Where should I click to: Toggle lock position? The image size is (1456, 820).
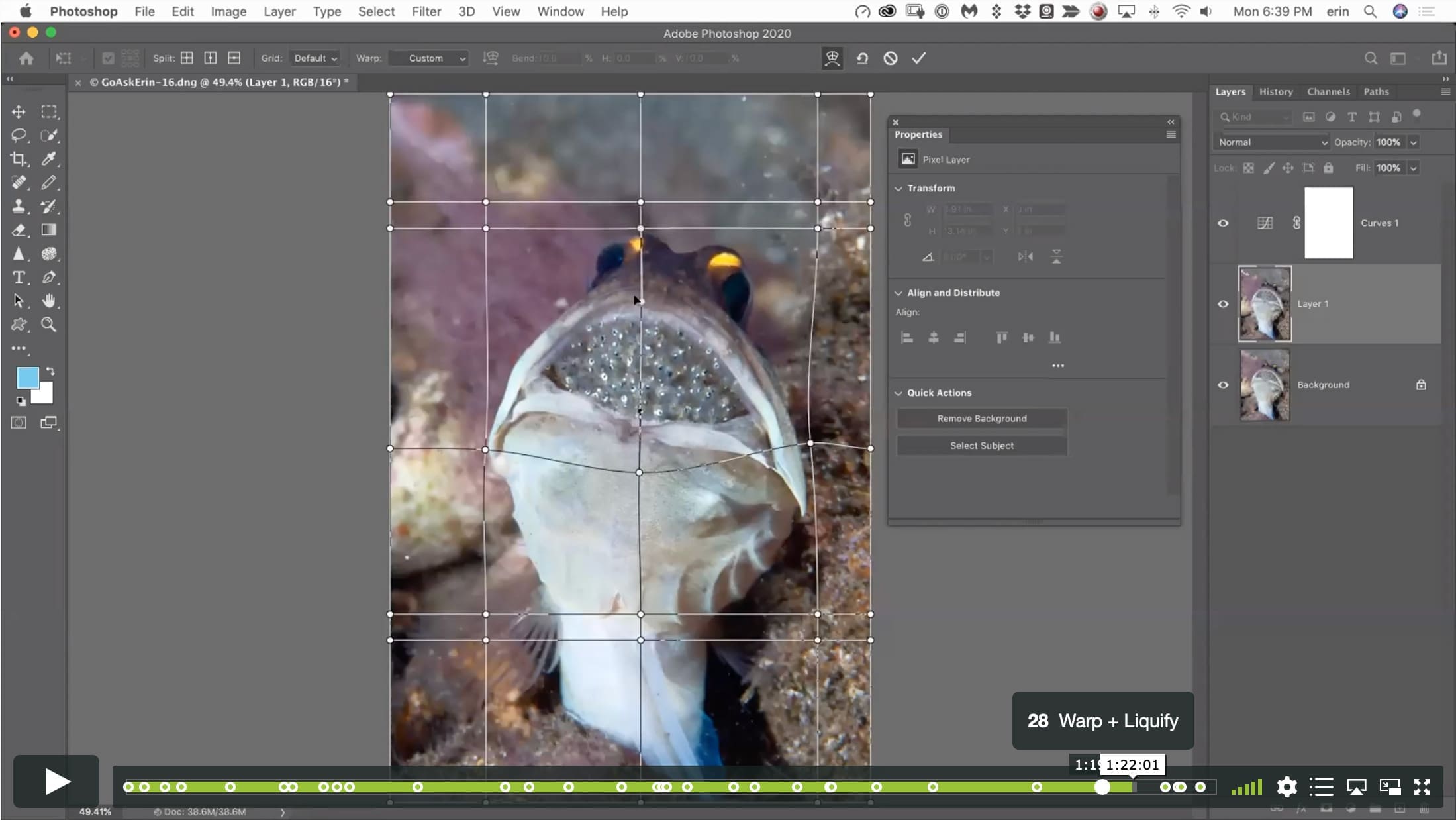pyautogui.click(x=1288, y=168)
